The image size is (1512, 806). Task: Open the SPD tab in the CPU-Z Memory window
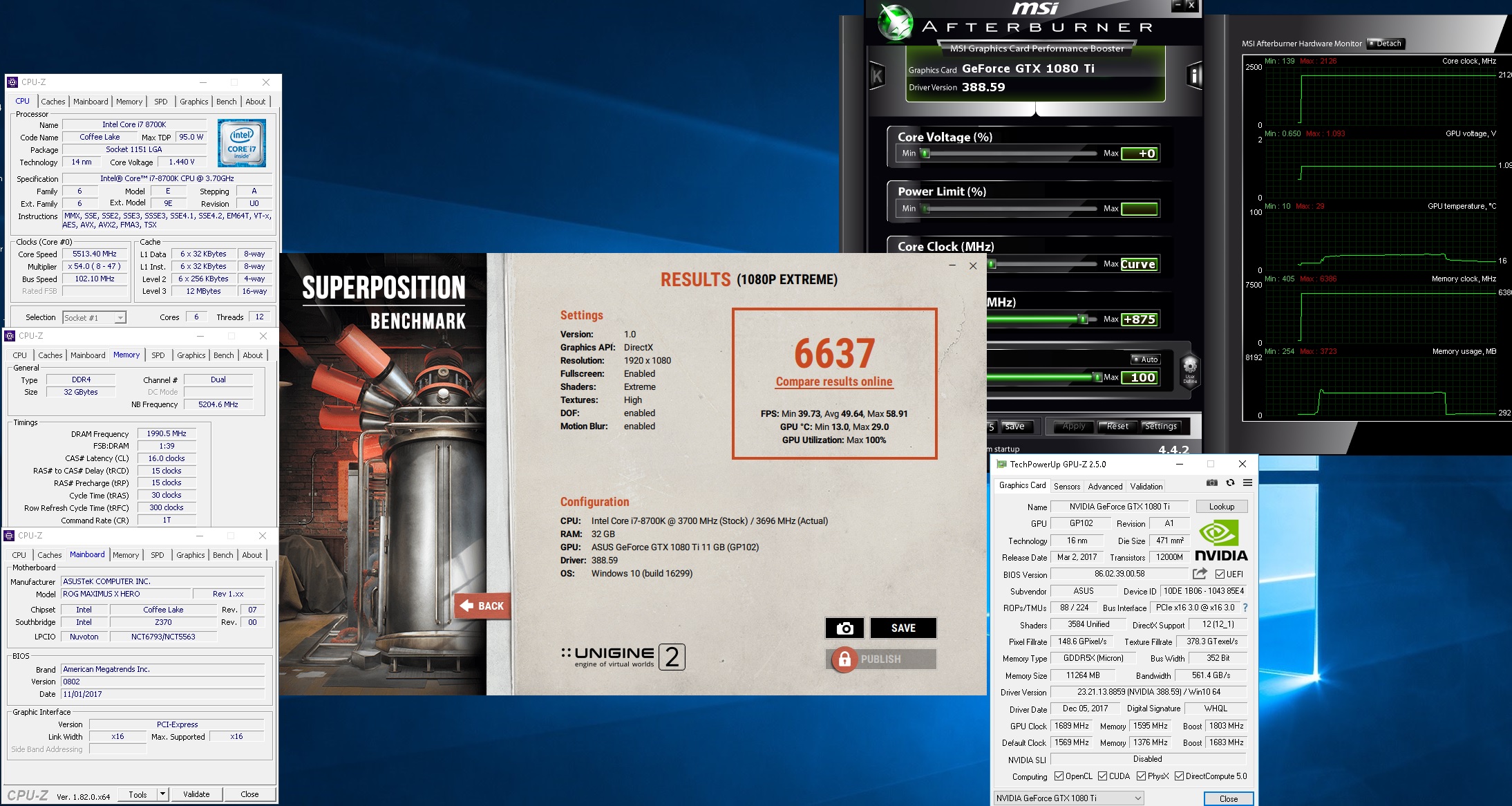click(158, 355)
